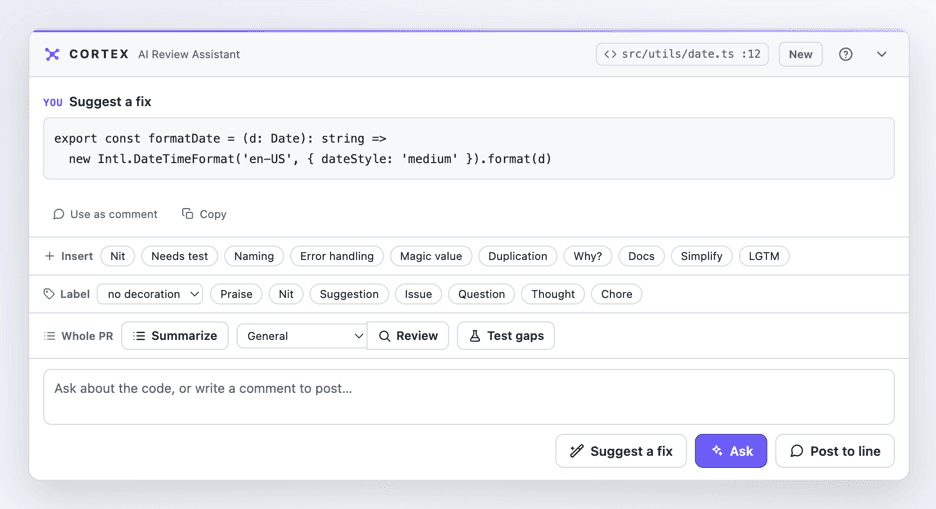
Task: Insert the Magic value snippet
Action: click(431, 256)
